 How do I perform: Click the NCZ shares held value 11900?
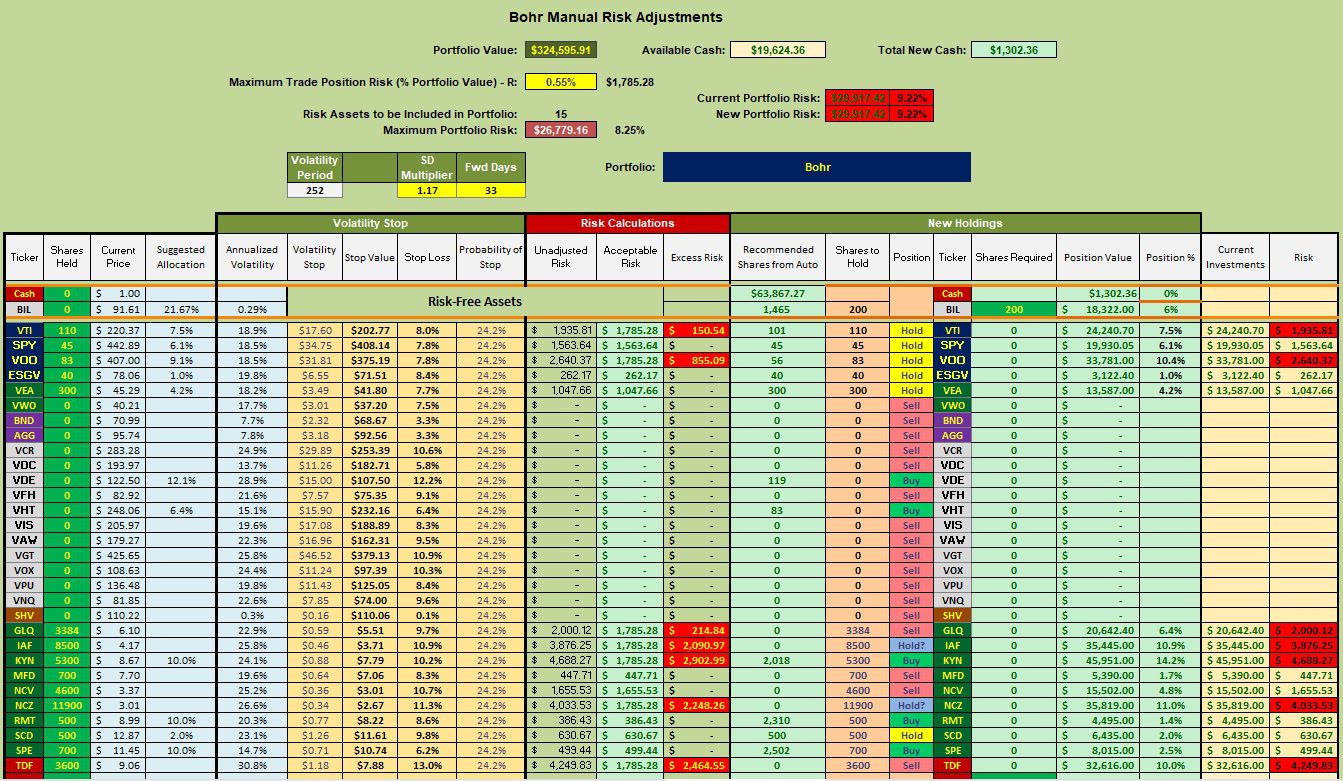coord(67,705)
